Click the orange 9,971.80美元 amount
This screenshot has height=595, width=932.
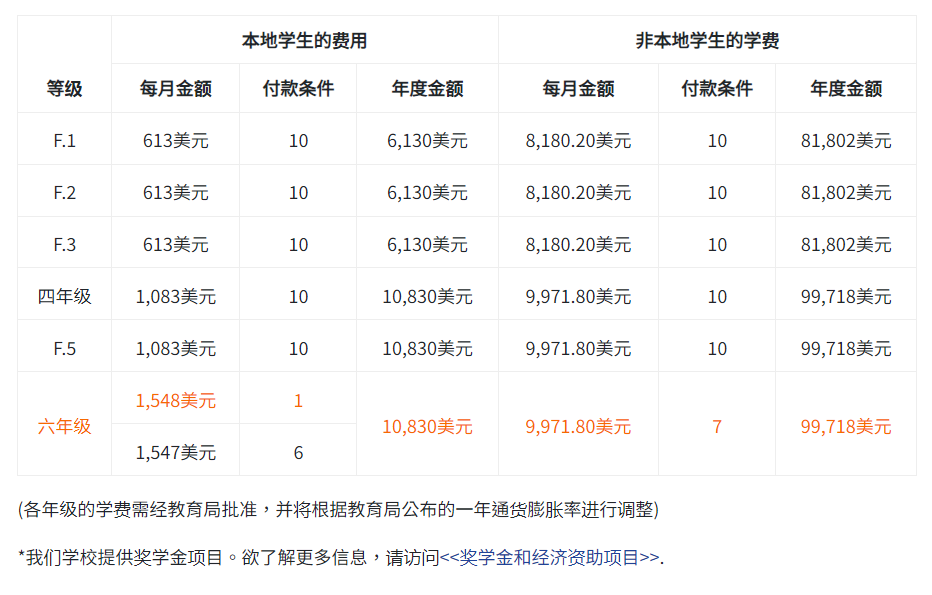(578, 426)
